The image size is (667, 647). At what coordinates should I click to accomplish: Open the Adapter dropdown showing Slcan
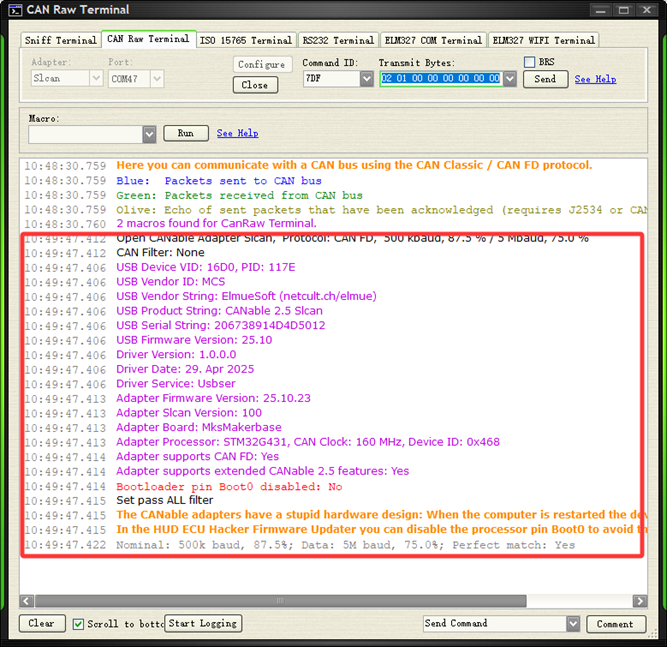tap(67, 78)
